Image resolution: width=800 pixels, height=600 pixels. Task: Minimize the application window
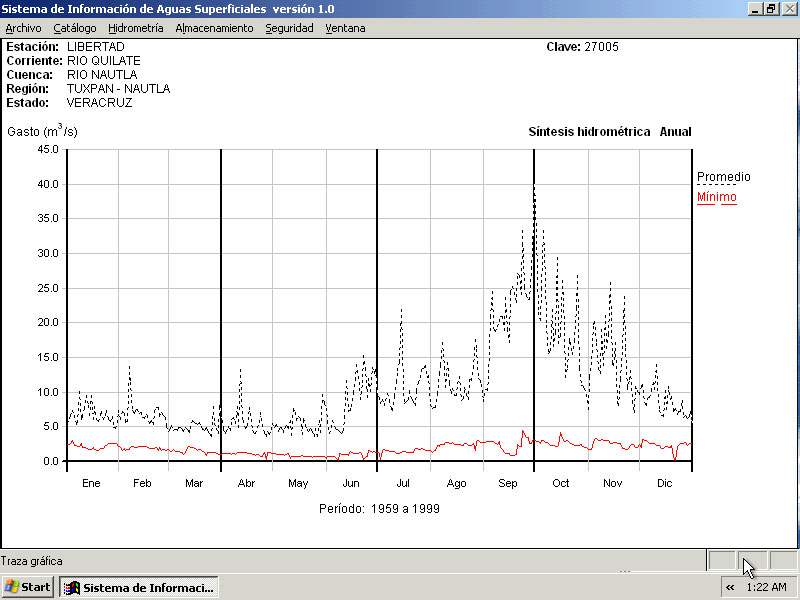pyautogui.click(x=756, y=8)
